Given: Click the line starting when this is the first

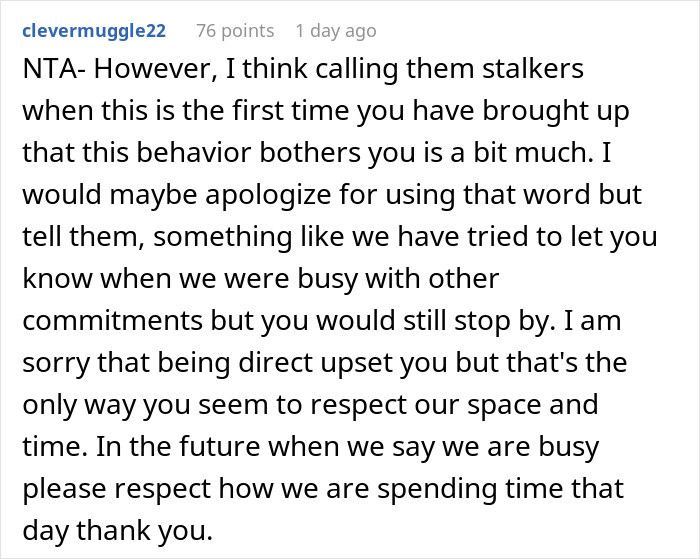Looking at the screenshot, I should (x=326, y=111).
